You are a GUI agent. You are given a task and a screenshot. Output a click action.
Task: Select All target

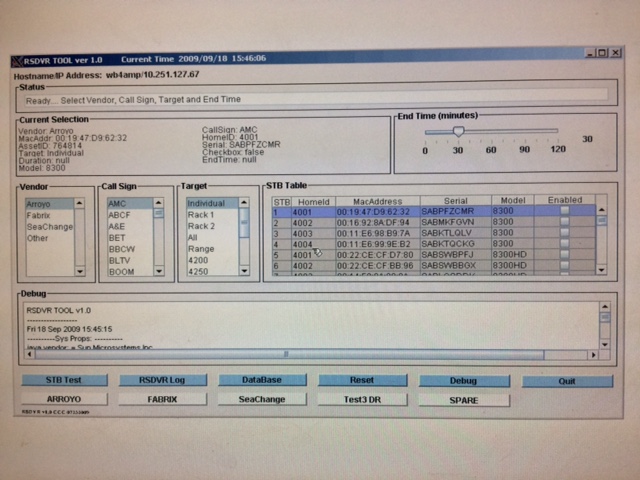(x=212, y=237)
